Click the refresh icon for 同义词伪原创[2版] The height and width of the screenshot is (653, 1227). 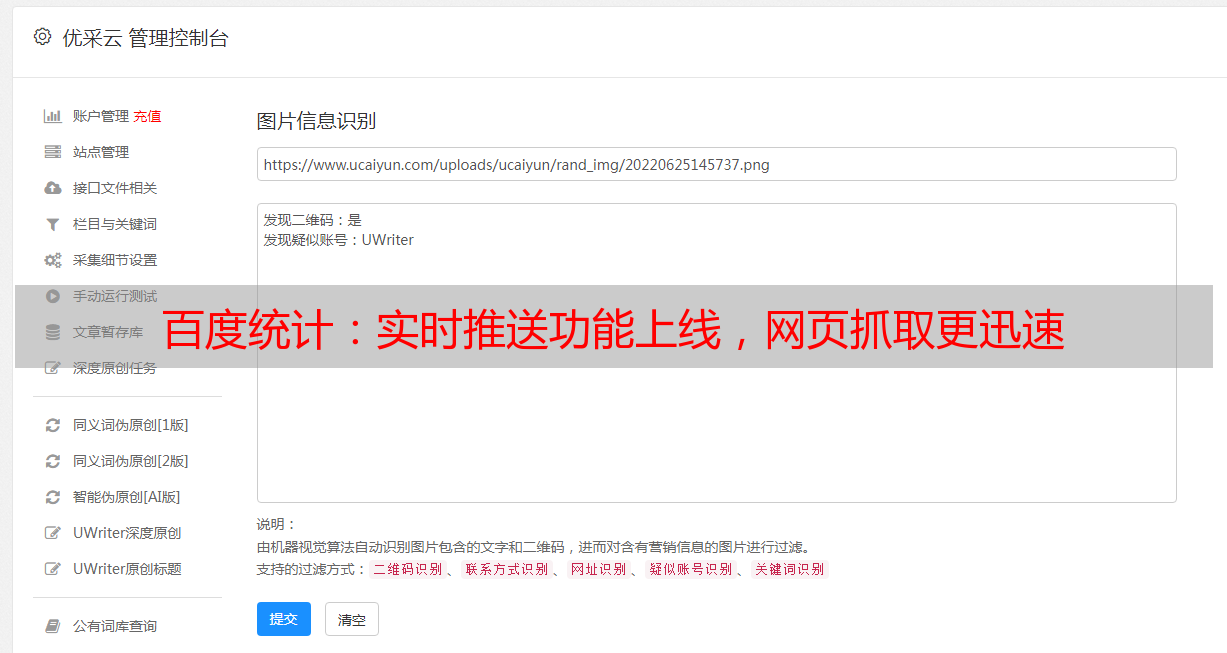(53, 461)
